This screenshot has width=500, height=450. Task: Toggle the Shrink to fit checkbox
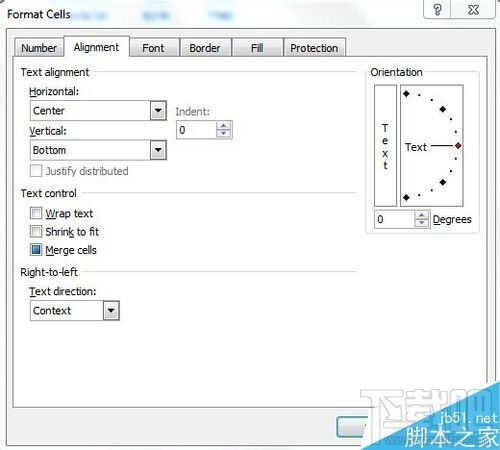36,231
